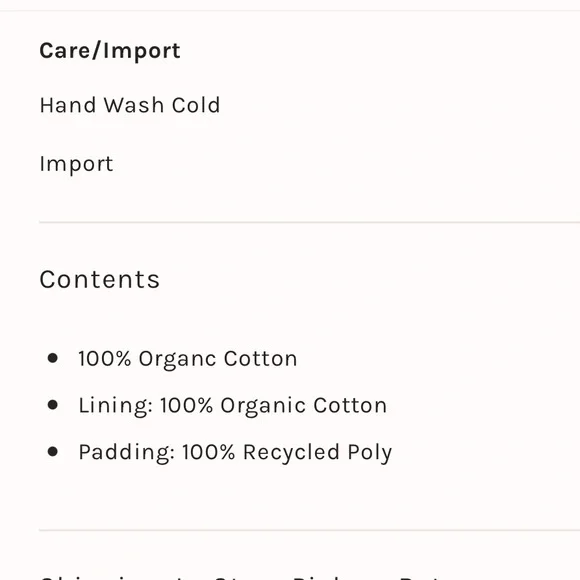Expand the Contents section heading
The height and width of the screenshot is (580, 580).
tap(100, 279)
